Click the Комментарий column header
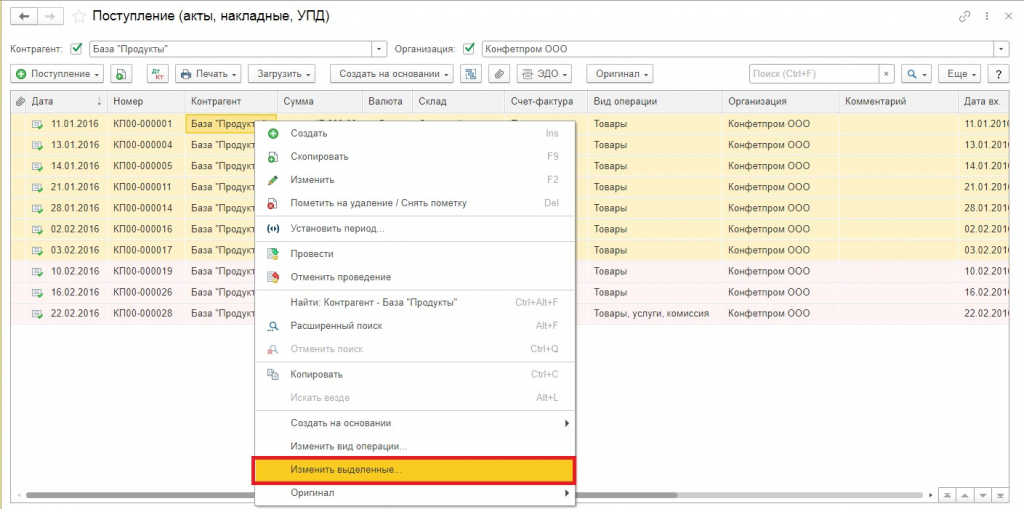The image size is (1024, 509). 899,101
